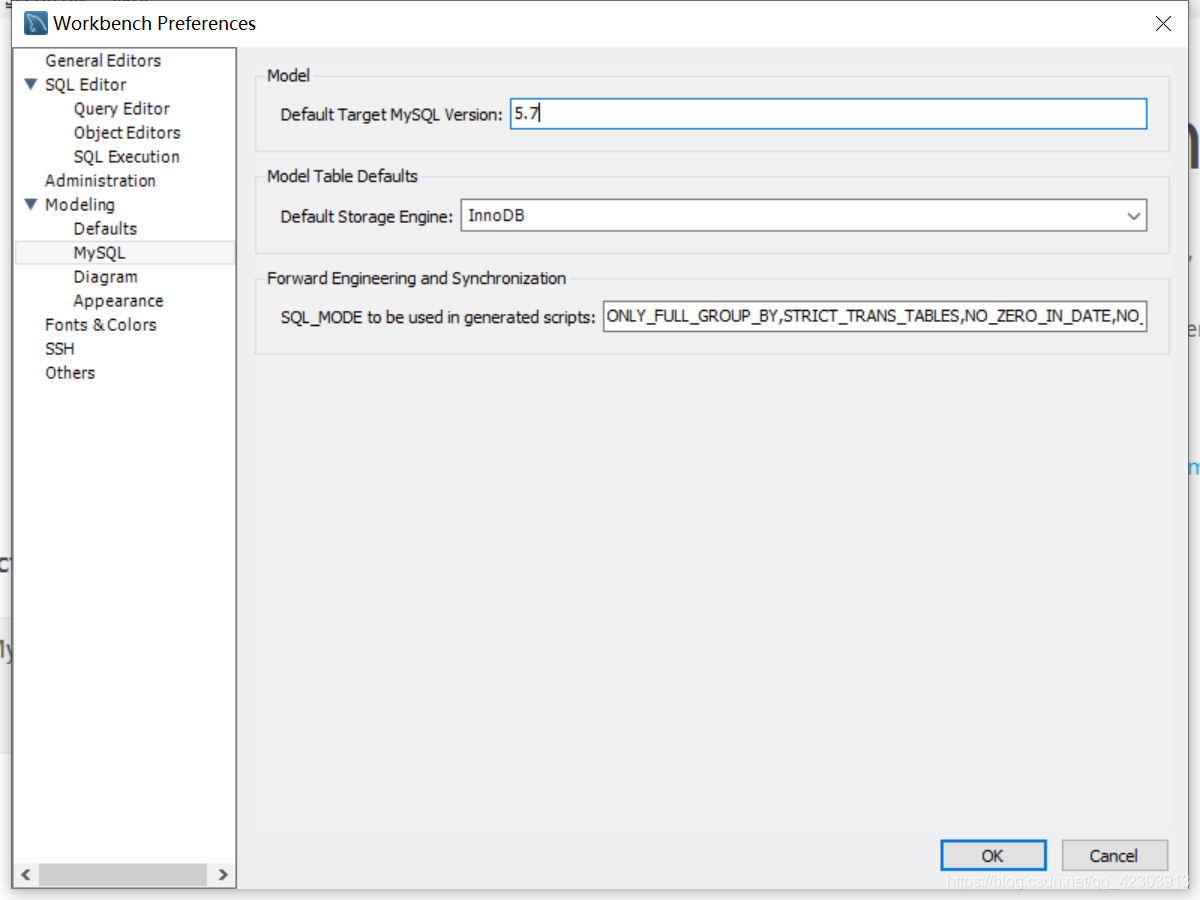Screen dimensions: 1200x900
Task: Click the sidebar horizontal scrollbar thumb
Action: tap(122, 875)
